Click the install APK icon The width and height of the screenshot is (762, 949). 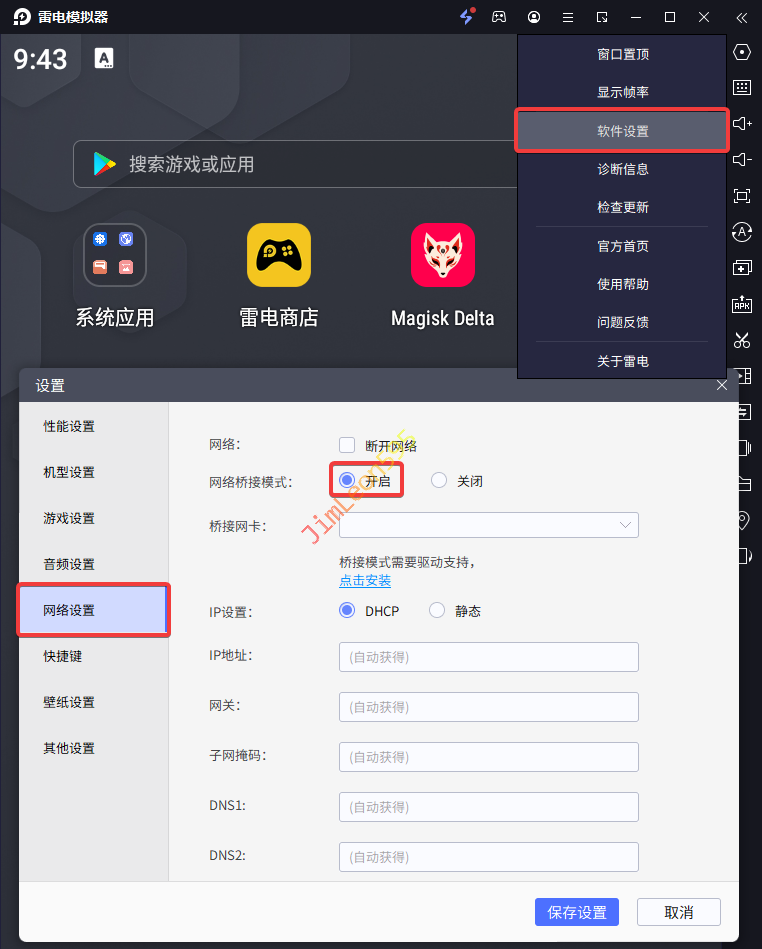(741, 304)
